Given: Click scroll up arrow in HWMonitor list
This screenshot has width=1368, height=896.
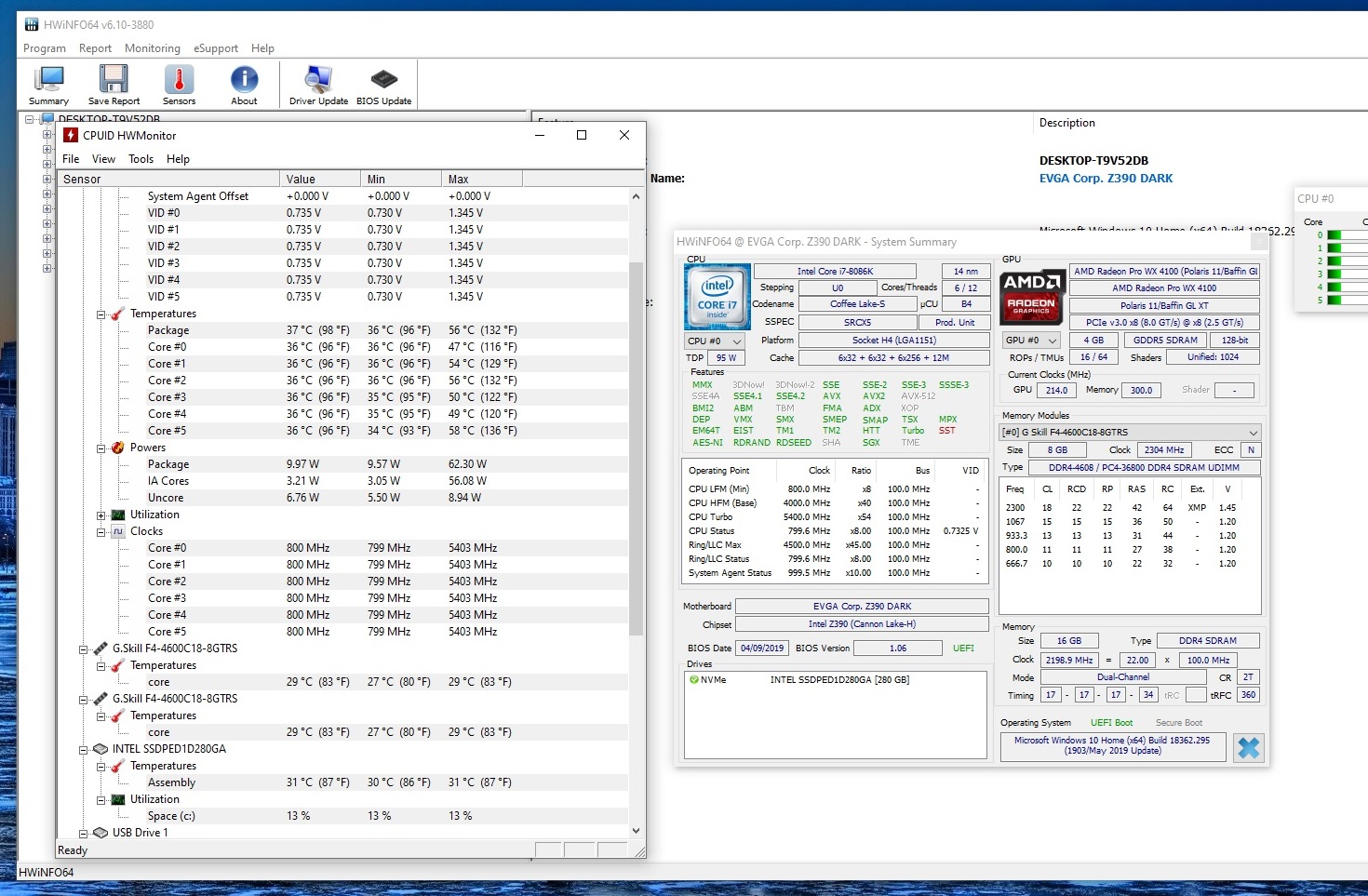Looking at the screenshot, I should 637,196.
